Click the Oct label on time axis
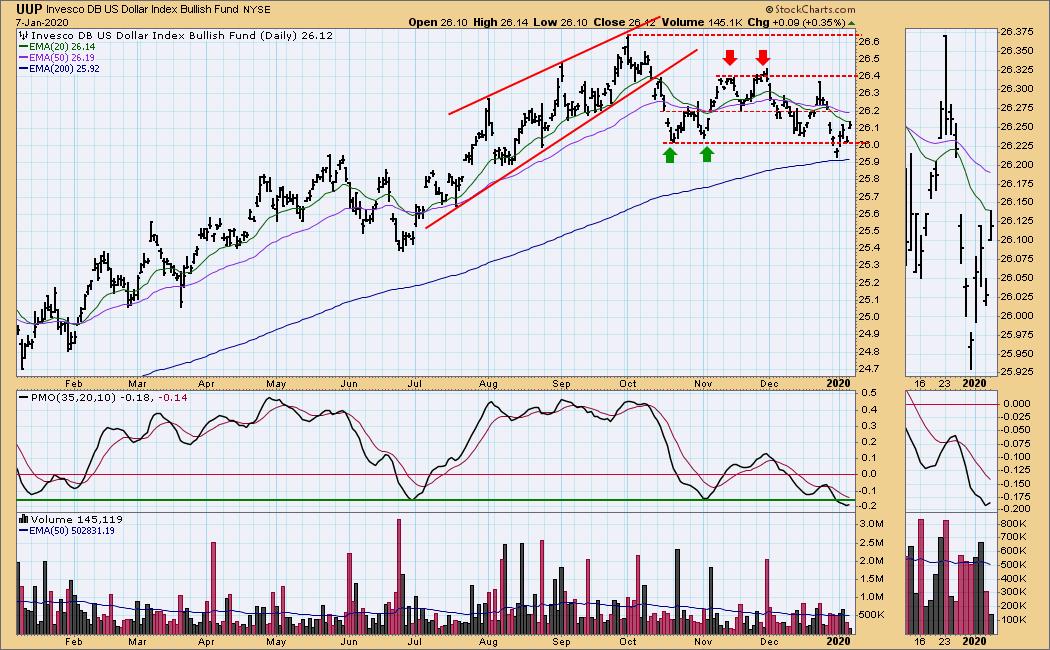The image size is (1050, 650). coord(628,382)
